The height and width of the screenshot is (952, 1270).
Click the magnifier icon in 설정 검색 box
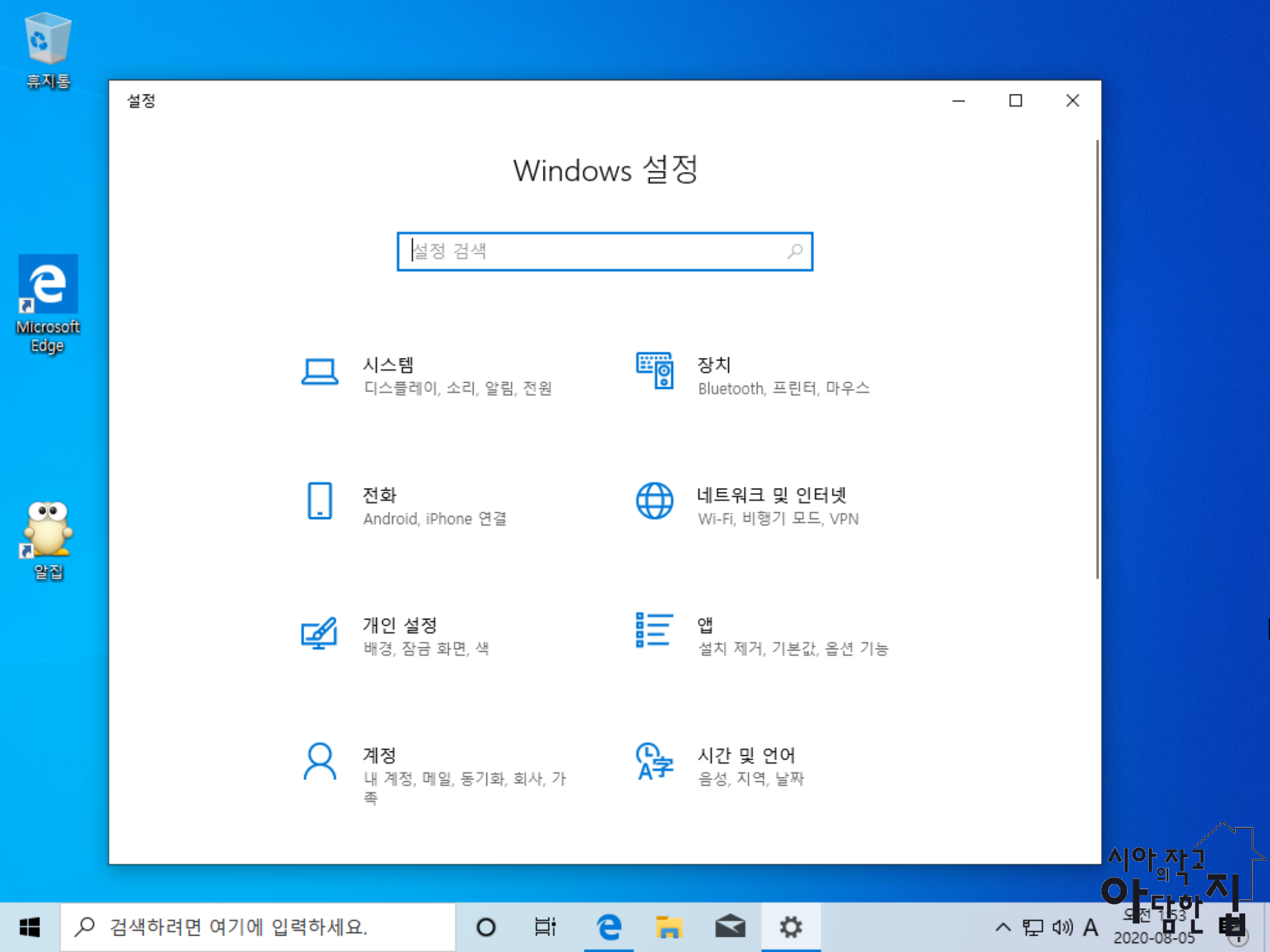click(795, 251)
